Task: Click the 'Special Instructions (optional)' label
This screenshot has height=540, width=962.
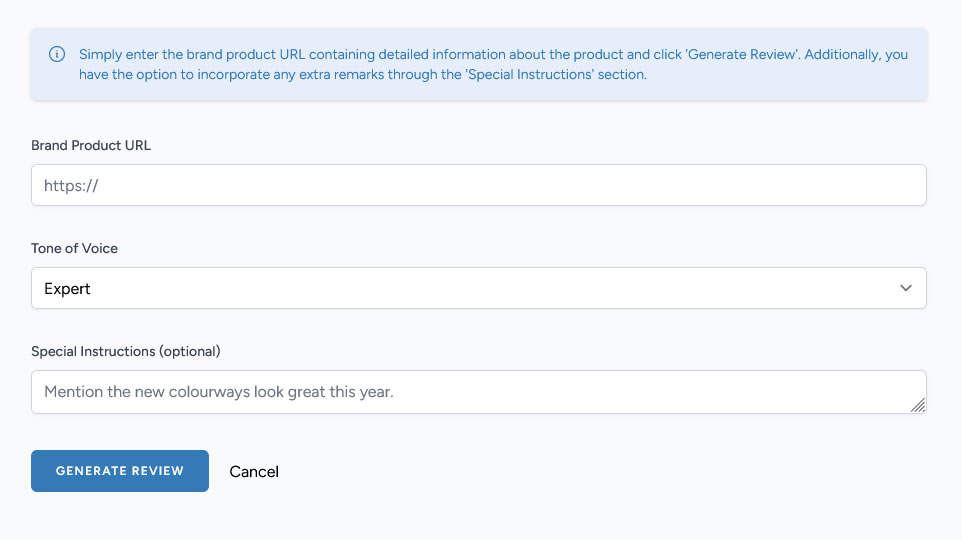Action: 126,351
